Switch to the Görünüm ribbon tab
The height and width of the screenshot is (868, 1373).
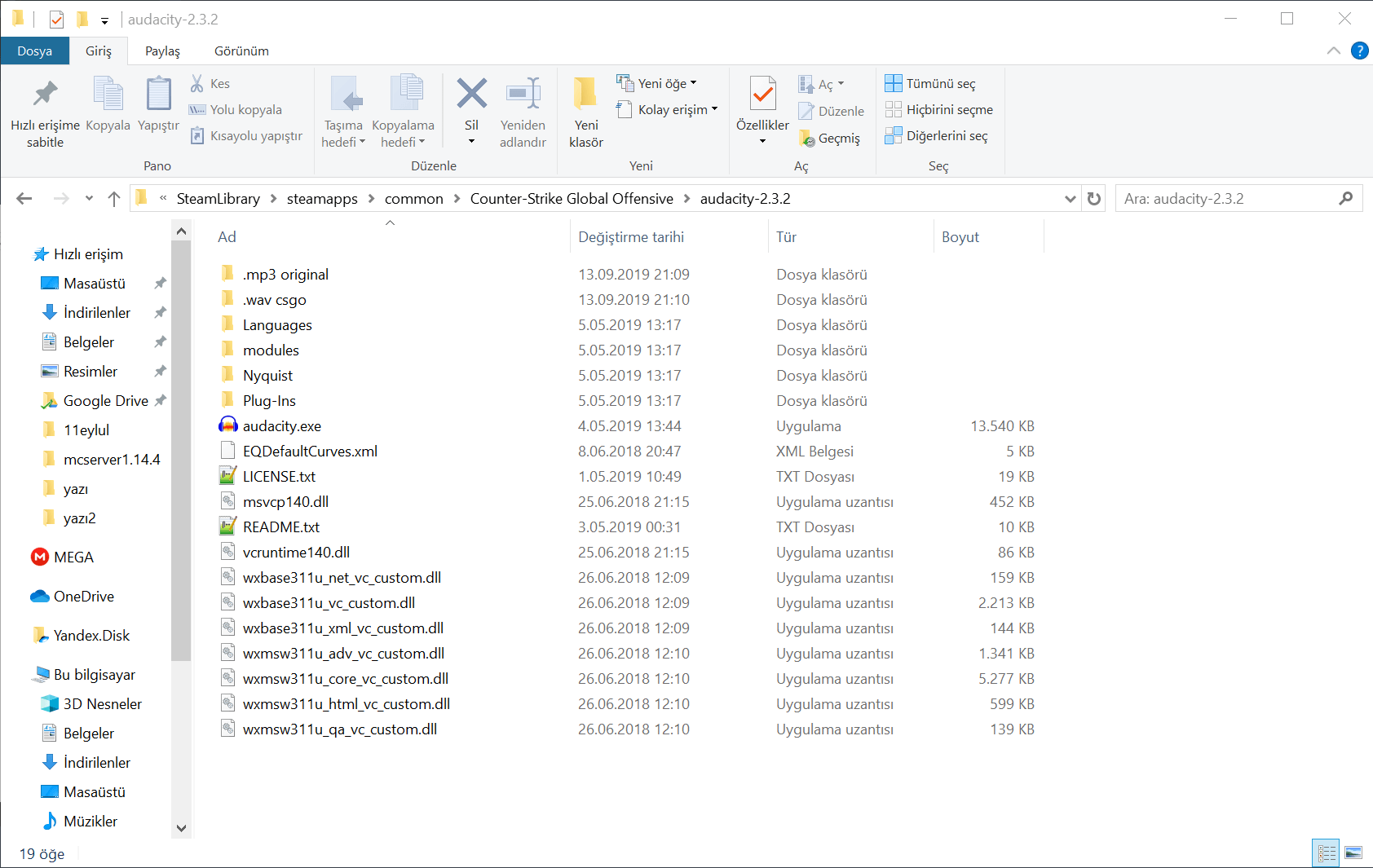click(241, 51)
